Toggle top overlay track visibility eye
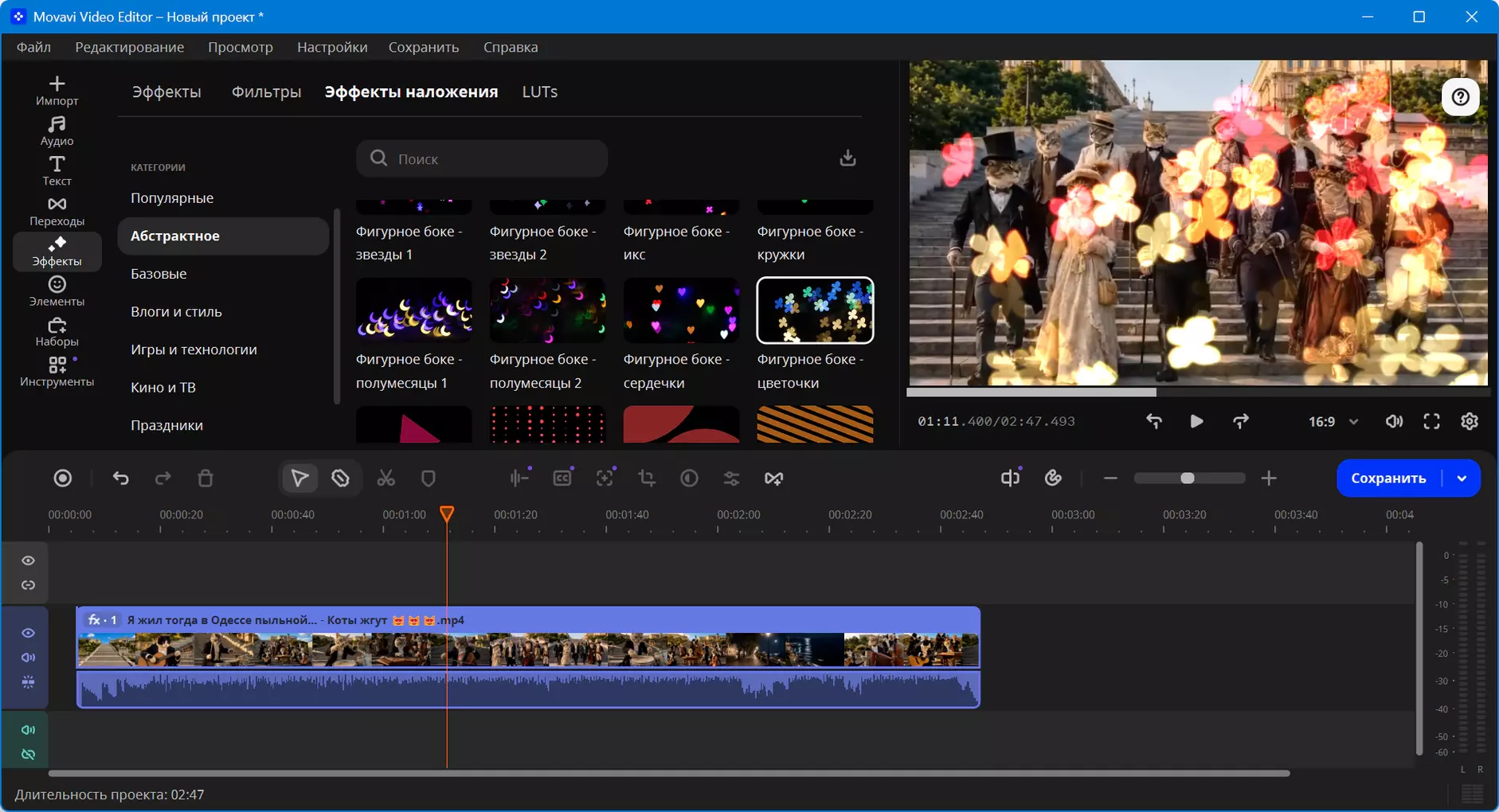Viewport: 1499px width, 812px height. [x=28, y=560]
